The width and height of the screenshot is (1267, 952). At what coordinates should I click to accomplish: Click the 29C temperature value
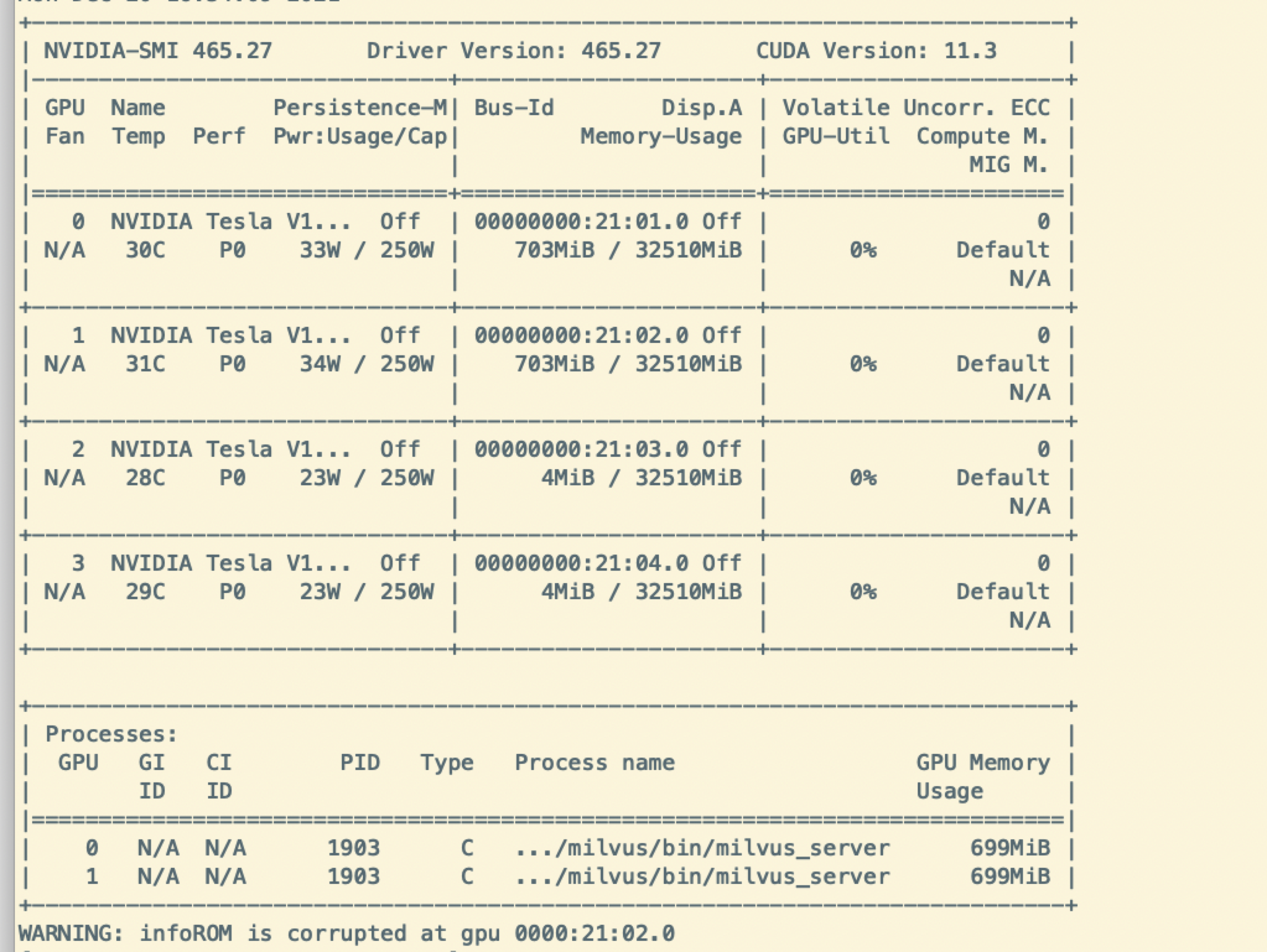(x=145, y=592)
